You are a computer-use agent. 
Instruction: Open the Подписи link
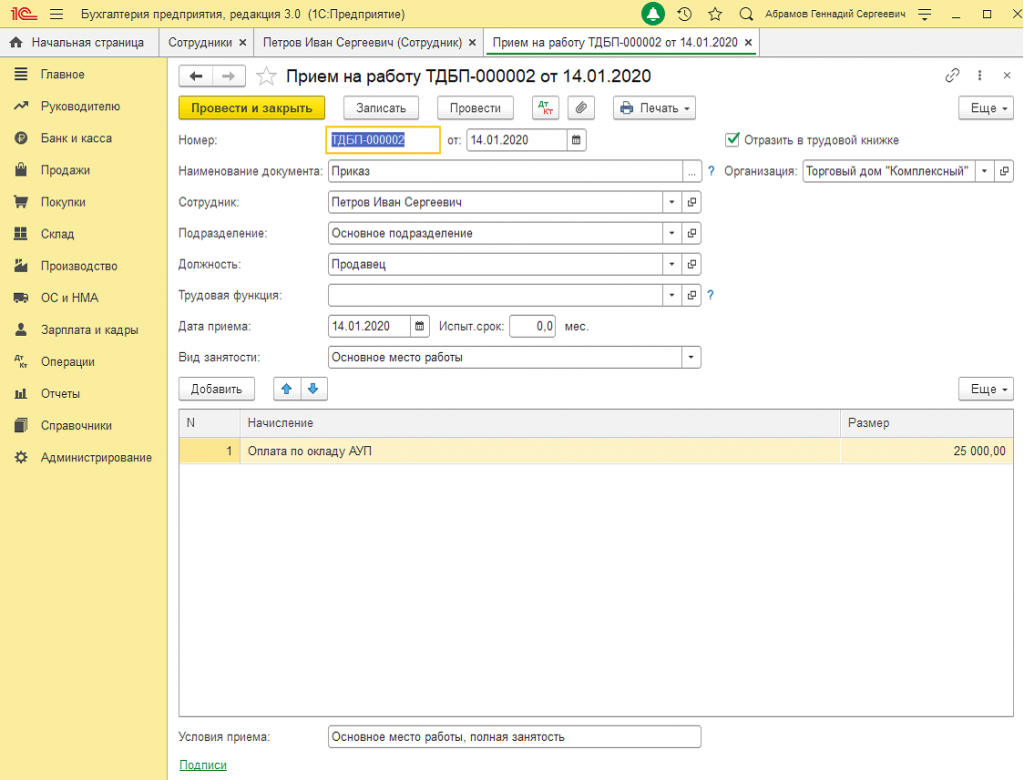(x=203, y=764)
